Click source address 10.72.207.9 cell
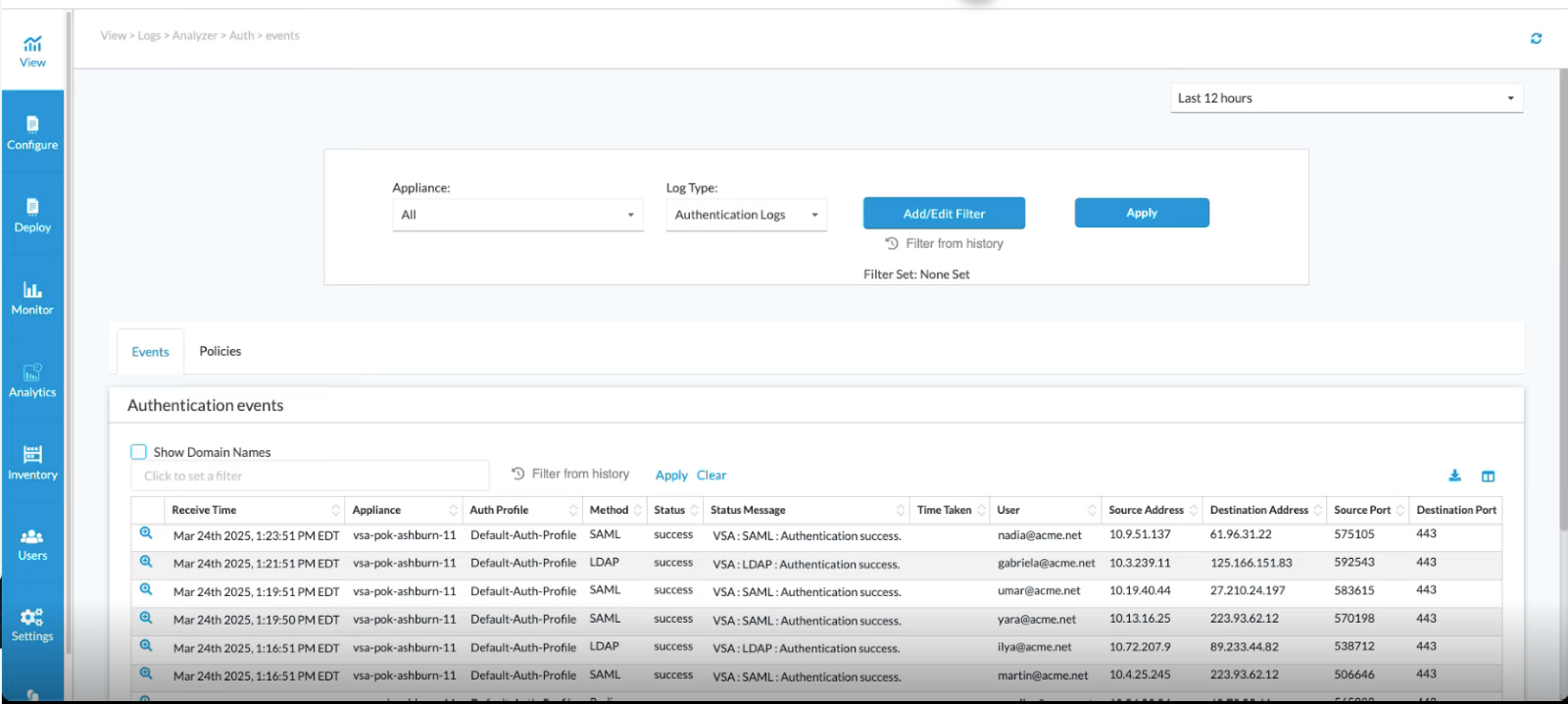Image resolution: width=1568 pixels, height=704 pixels. tap(1140, 647)
